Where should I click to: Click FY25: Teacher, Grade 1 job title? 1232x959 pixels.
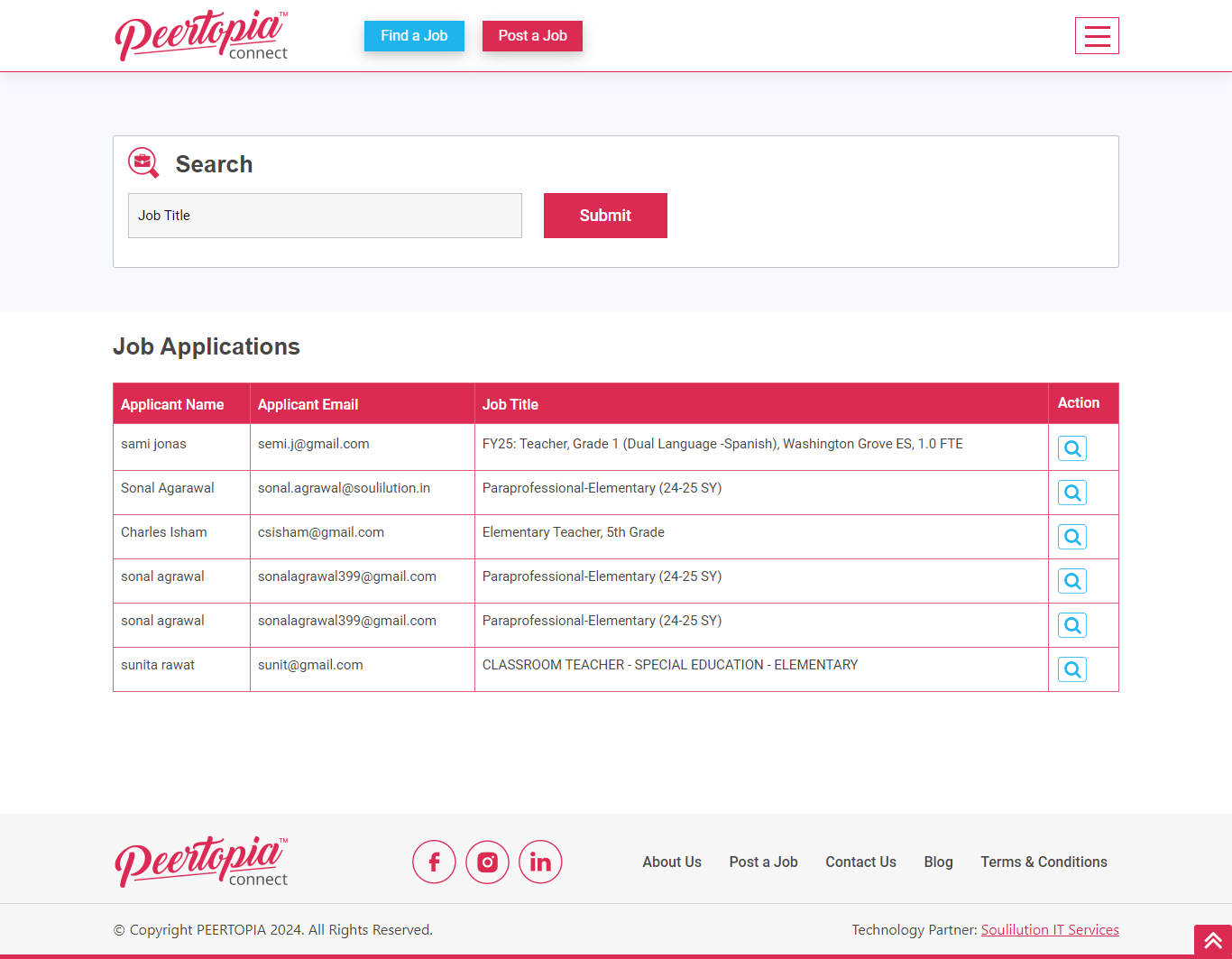[722, 444]
